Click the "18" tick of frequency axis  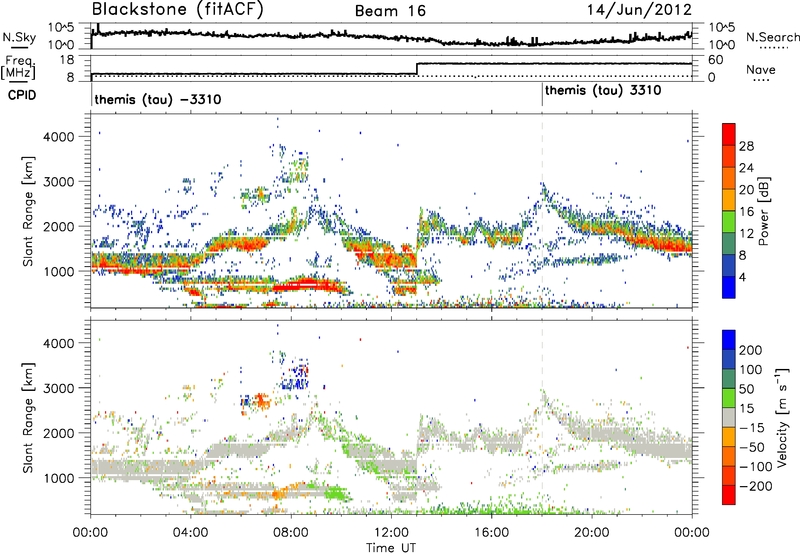pos(66,60)
